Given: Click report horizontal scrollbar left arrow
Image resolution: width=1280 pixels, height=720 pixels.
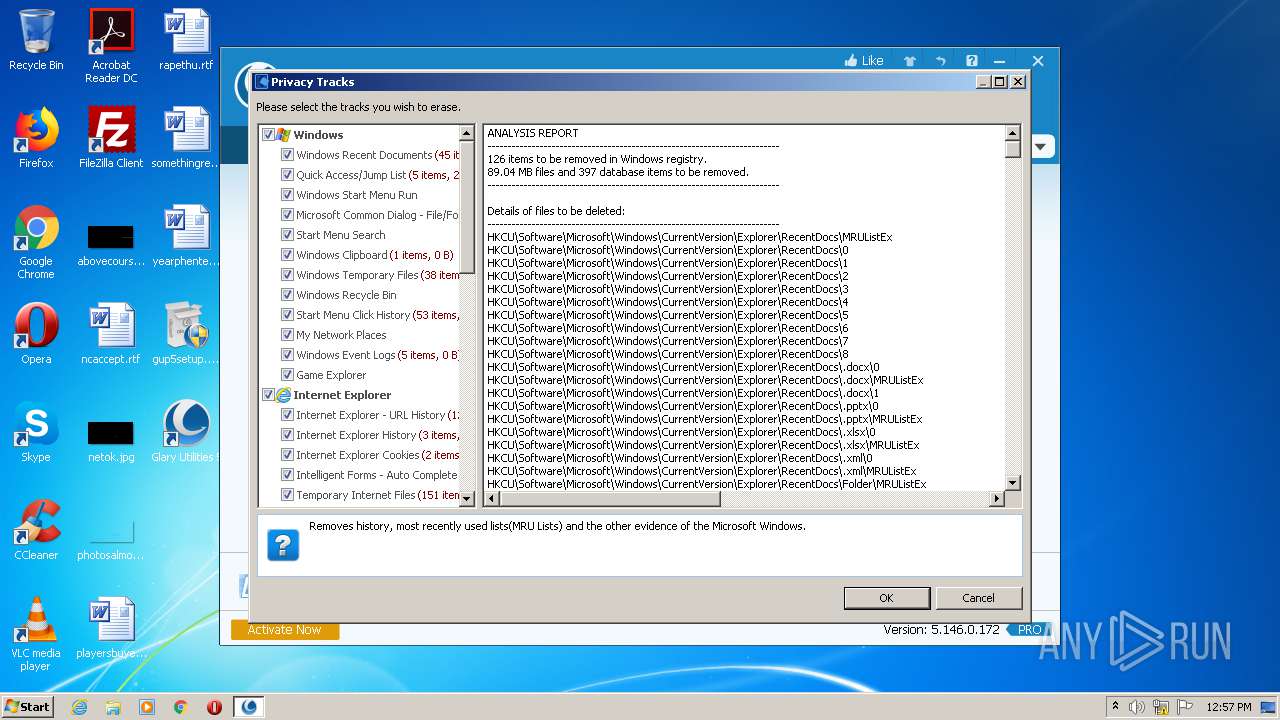Looking at the screenshot, I should [x=491, y=498].
